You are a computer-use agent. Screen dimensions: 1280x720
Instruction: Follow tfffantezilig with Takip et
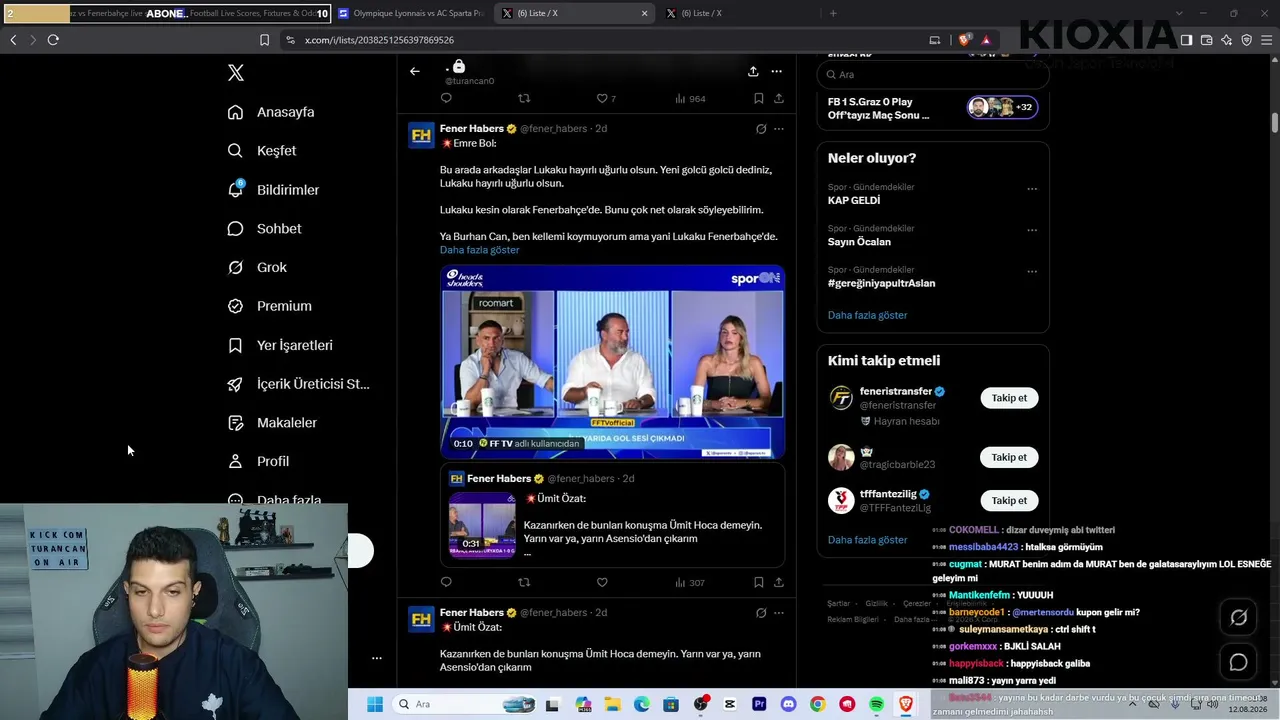(1009, 500)
